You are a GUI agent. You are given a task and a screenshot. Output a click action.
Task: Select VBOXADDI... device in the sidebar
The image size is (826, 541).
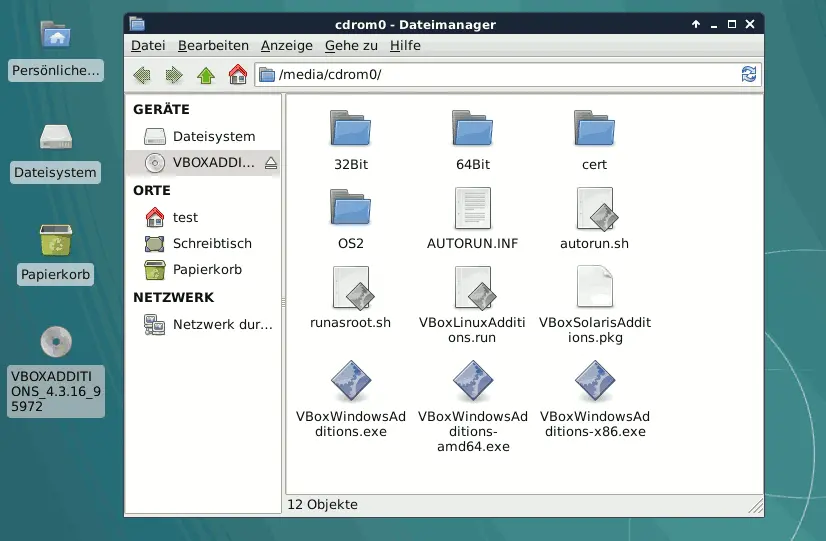coord(203,163)
